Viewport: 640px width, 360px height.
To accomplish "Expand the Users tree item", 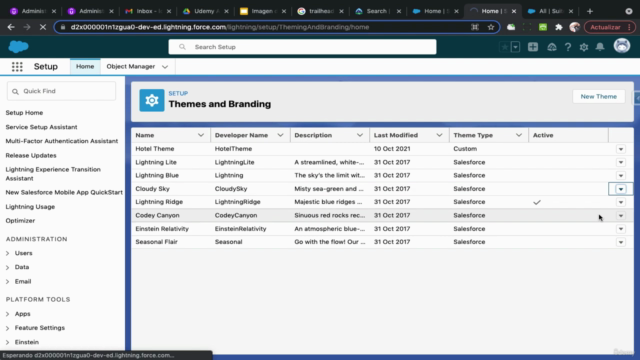I will 7,253.
